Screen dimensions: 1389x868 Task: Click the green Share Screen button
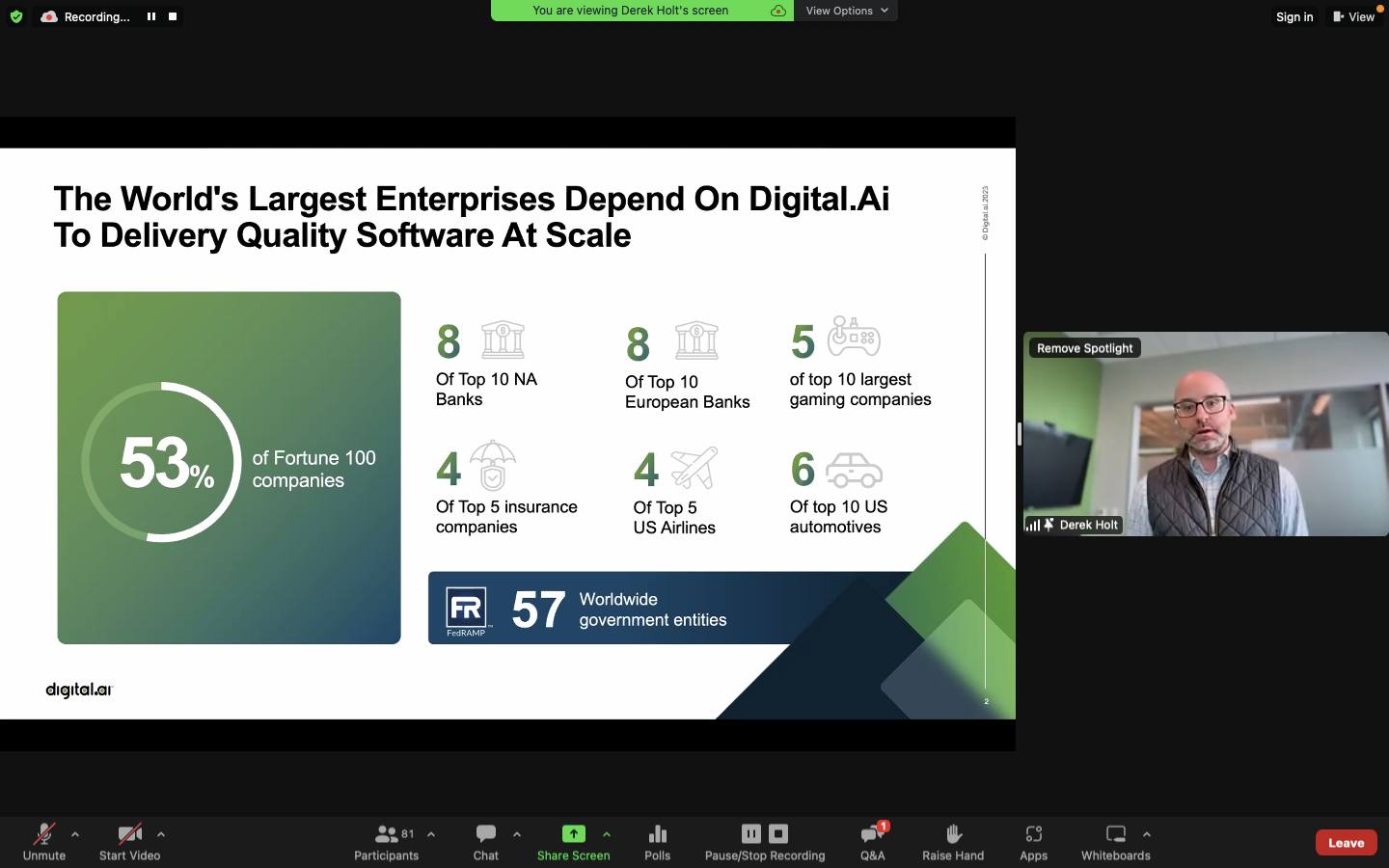pos(574,842)
